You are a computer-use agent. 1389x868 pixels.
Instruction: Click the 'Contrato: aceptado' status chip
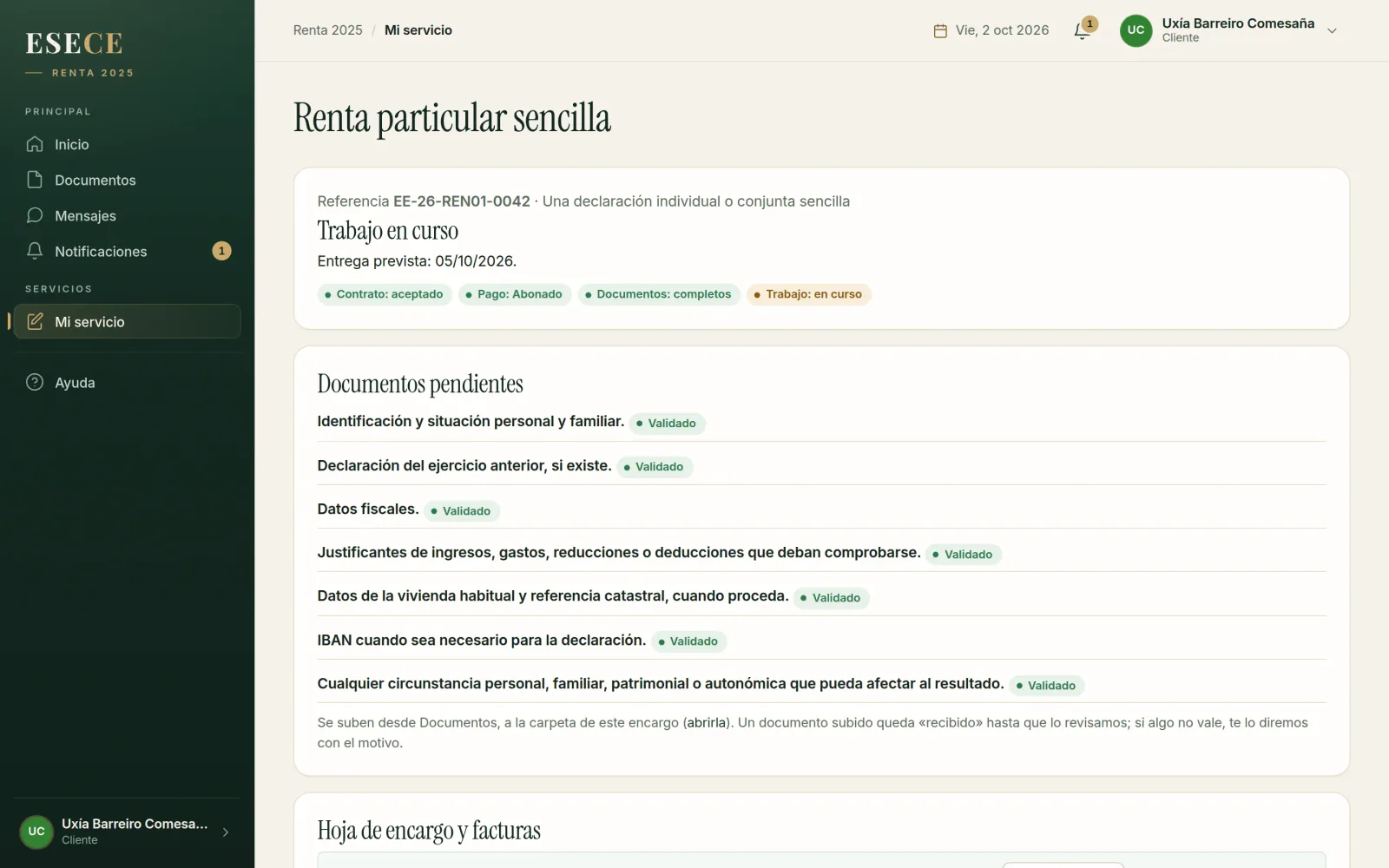click(x=385, y=294)
